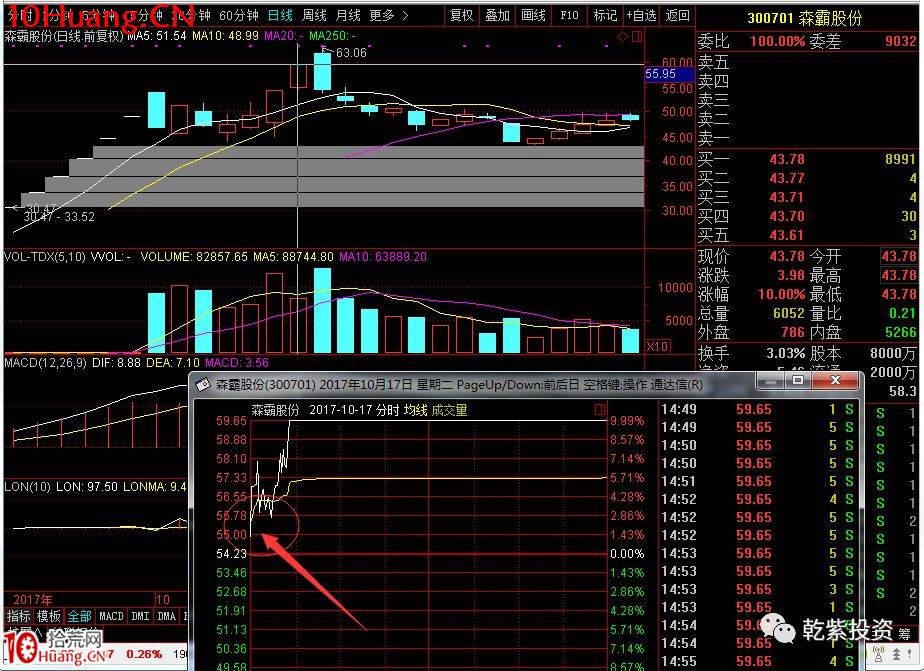This screenshot has width=924, height=671.
Task: Select the 全部 indicator tab
Action: point(79,616)
